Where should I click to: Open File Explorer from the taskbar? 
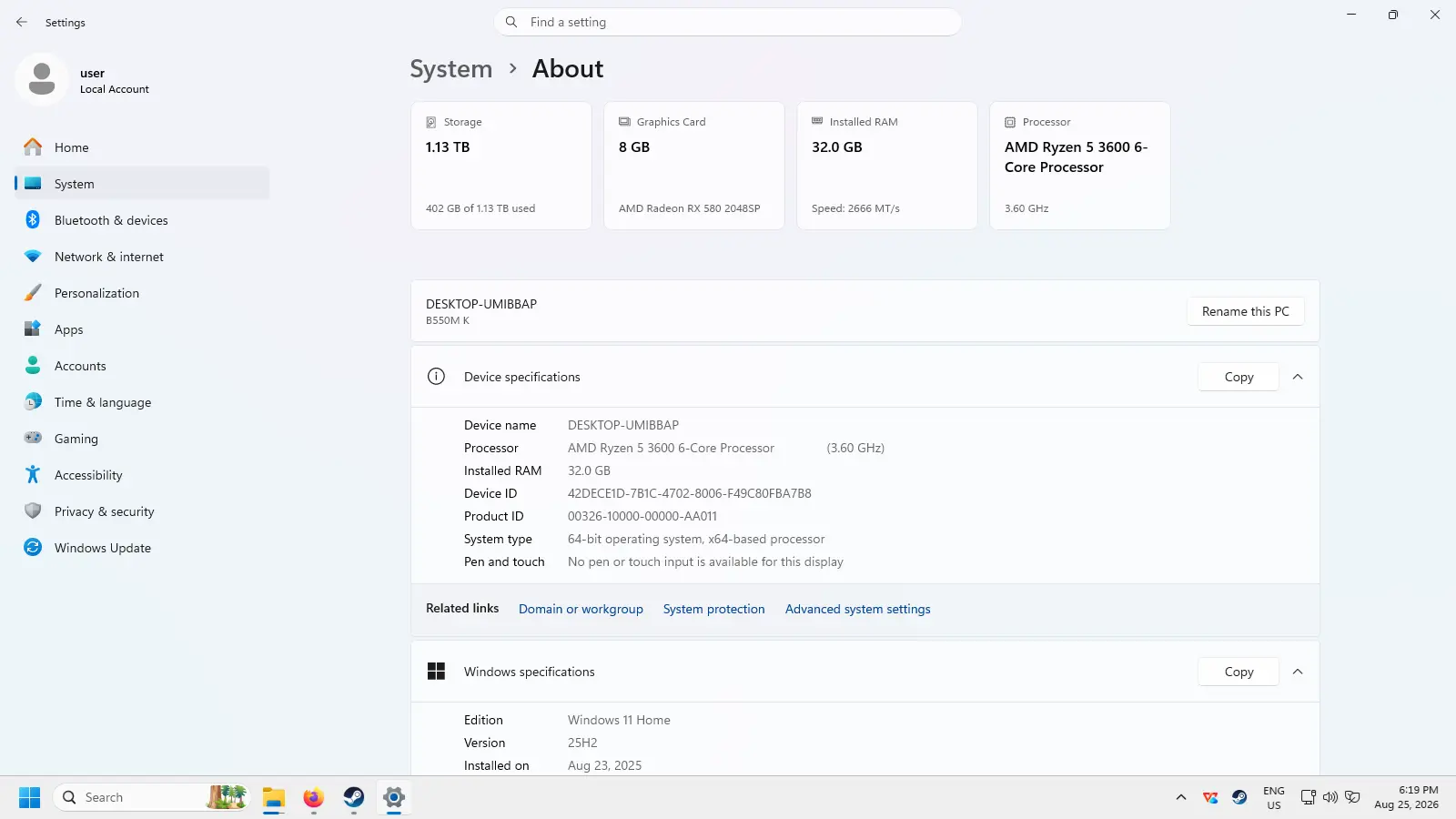pos(274,797)
